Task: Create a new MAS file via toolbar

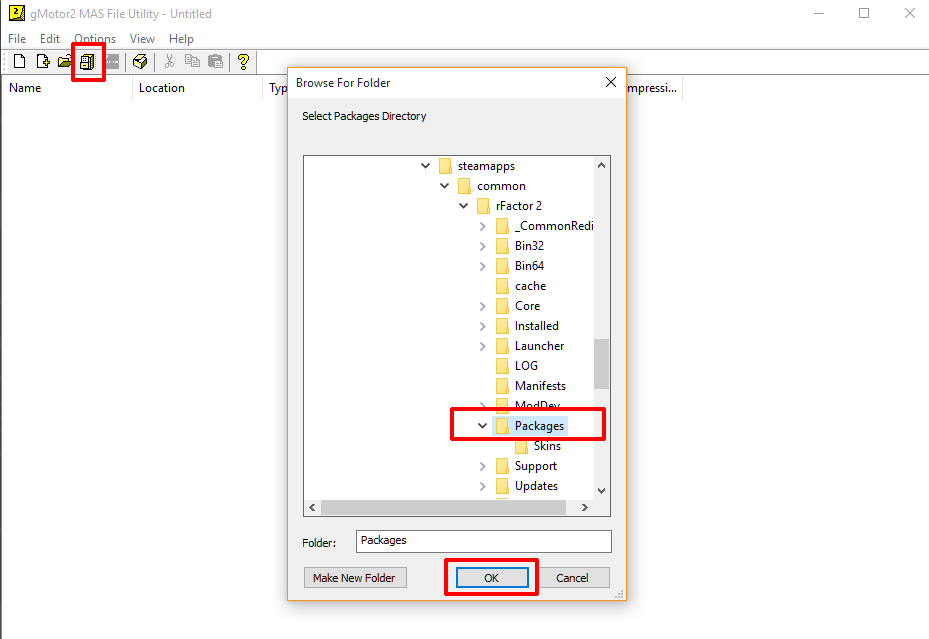Action: (20, 61)
